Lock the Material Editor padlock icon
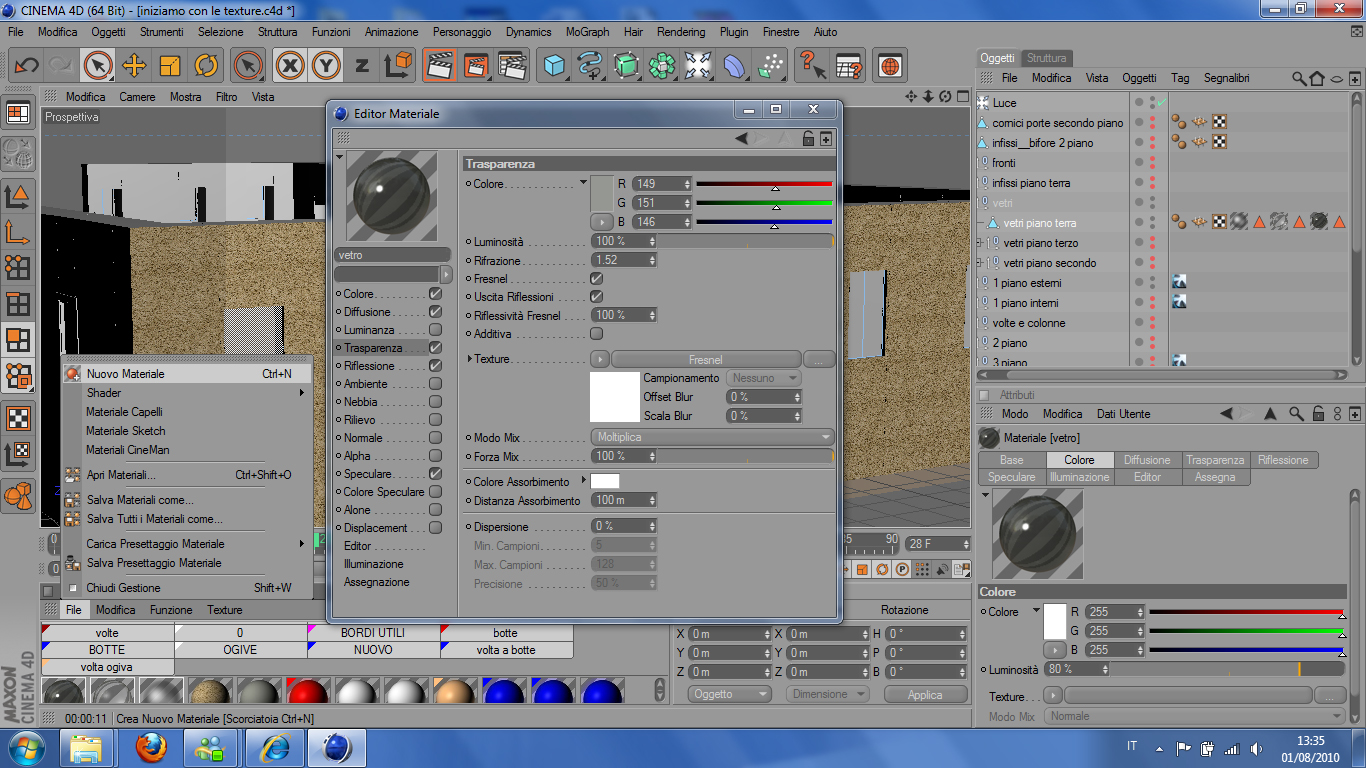The height and width of the screenshot is (768, 1366). tap(808, 139)
